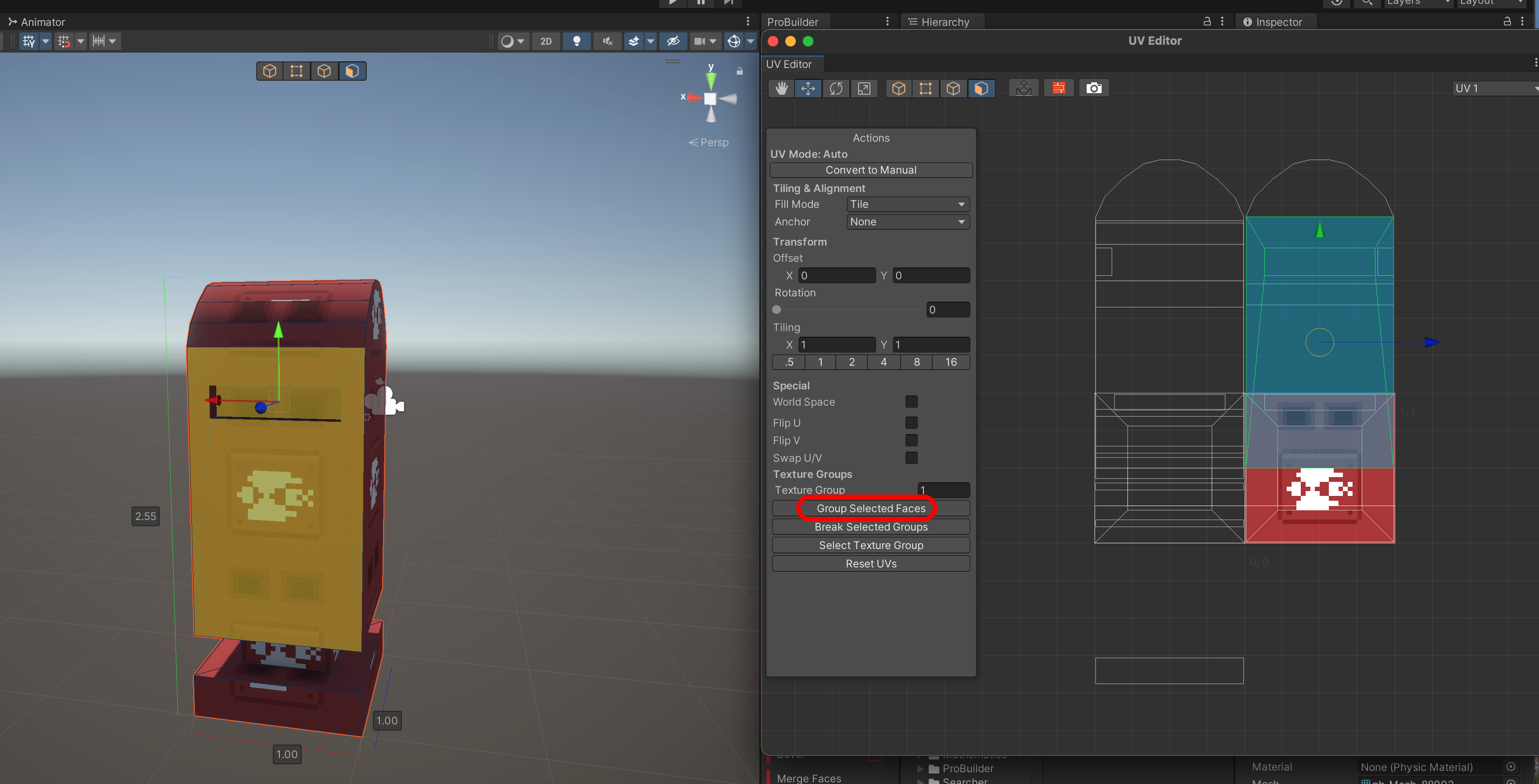1539x784 pixels.
Task: Check the Swap U/V checkbox
Action: coord(911,458)
